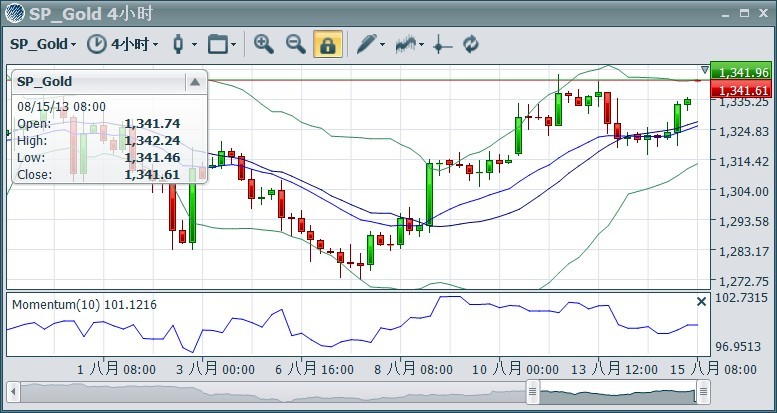Image resolution: width=777 pixels, height=413 pixels.
Task: Click the chart template window icon
Action: pyautogui.click(x=218, y=44)
